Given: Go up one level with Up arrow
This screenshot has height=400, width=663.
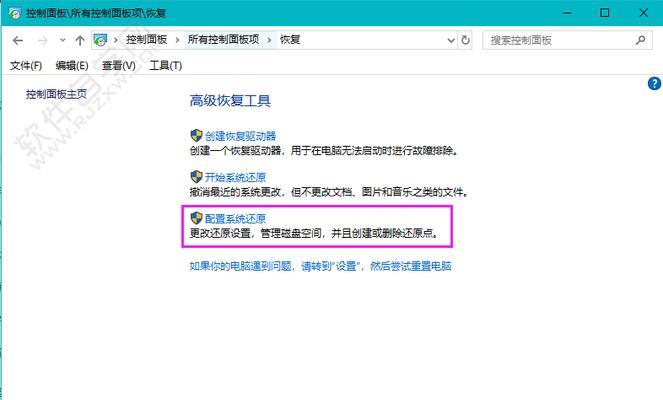Looking at the screenshot, I should pyautogui.click(x=80, y=41).
